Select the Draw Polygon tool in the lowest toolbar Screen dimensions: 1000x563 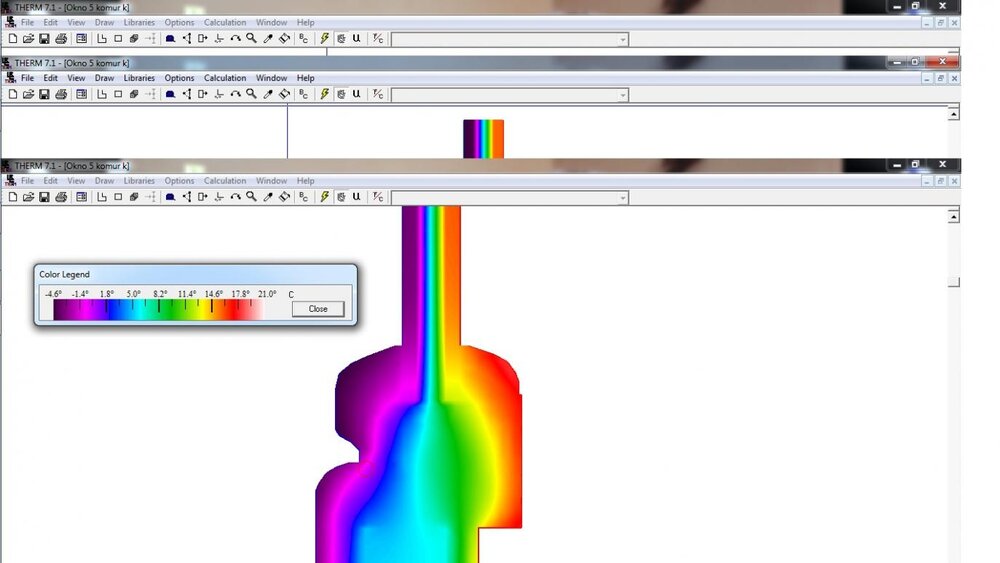click(101, 198)
